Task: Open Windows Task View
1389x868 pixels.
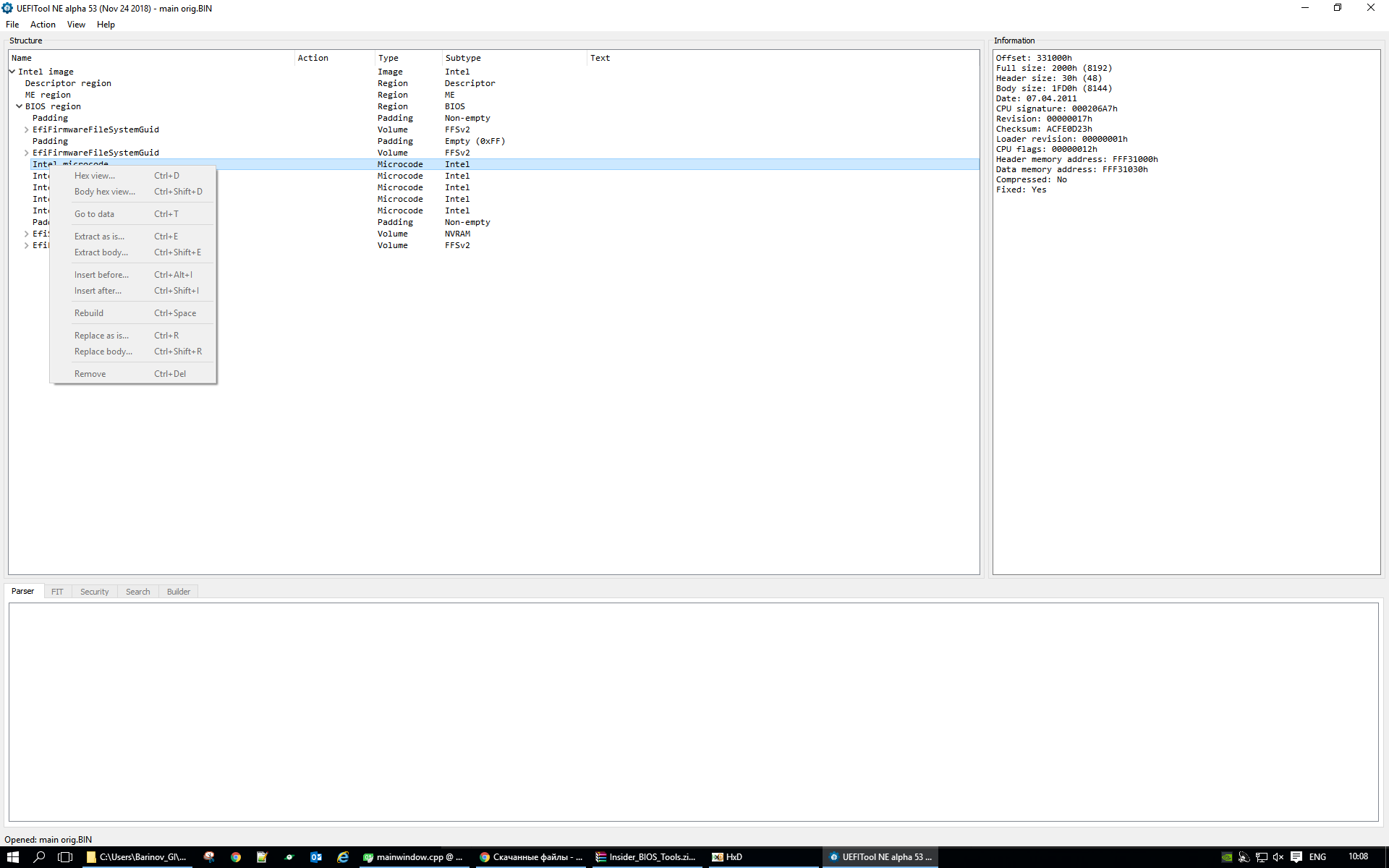Action: tap(65, 857)
